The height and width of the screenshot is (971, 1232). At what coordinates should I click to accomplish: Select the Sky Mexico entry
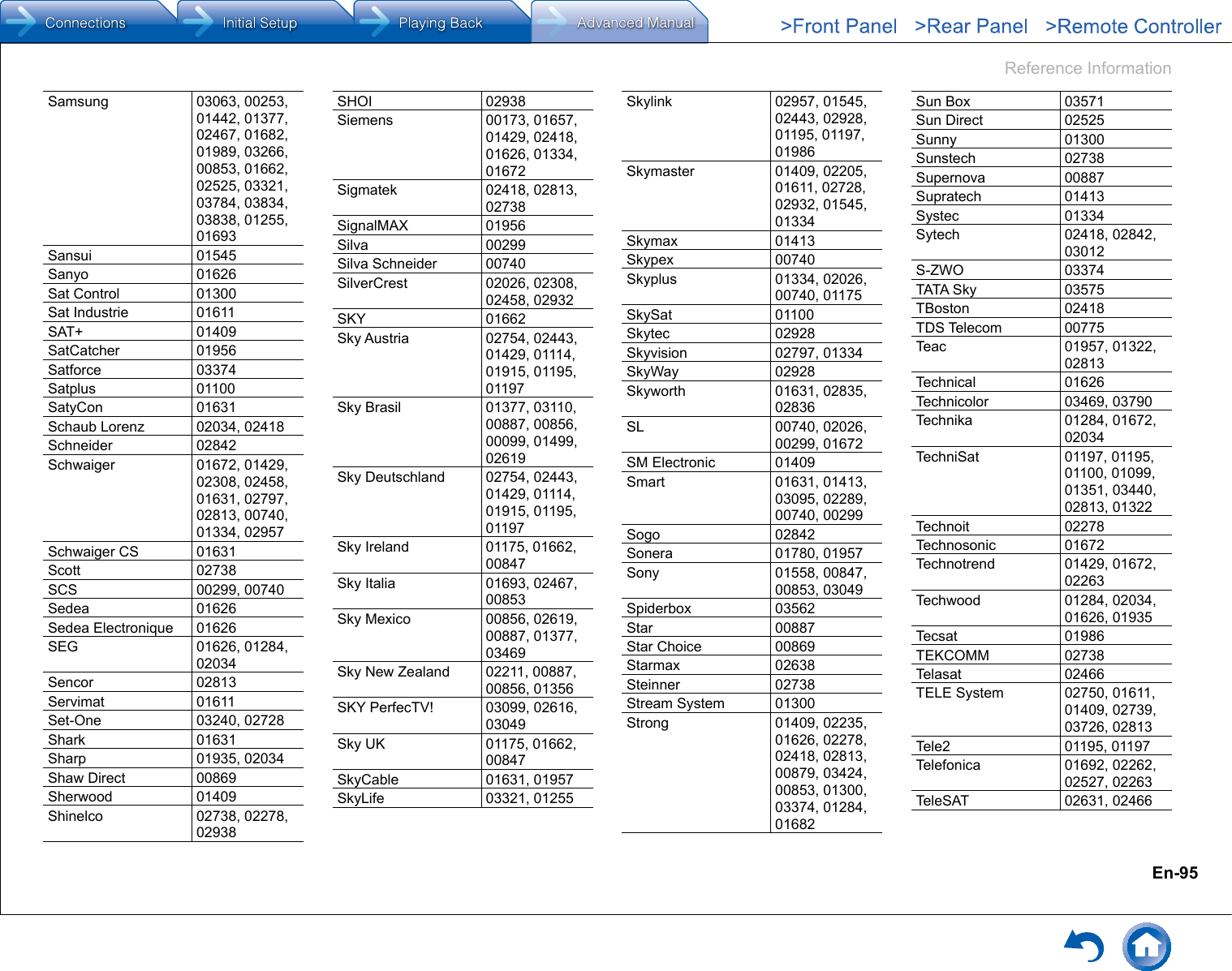(374, 619)
